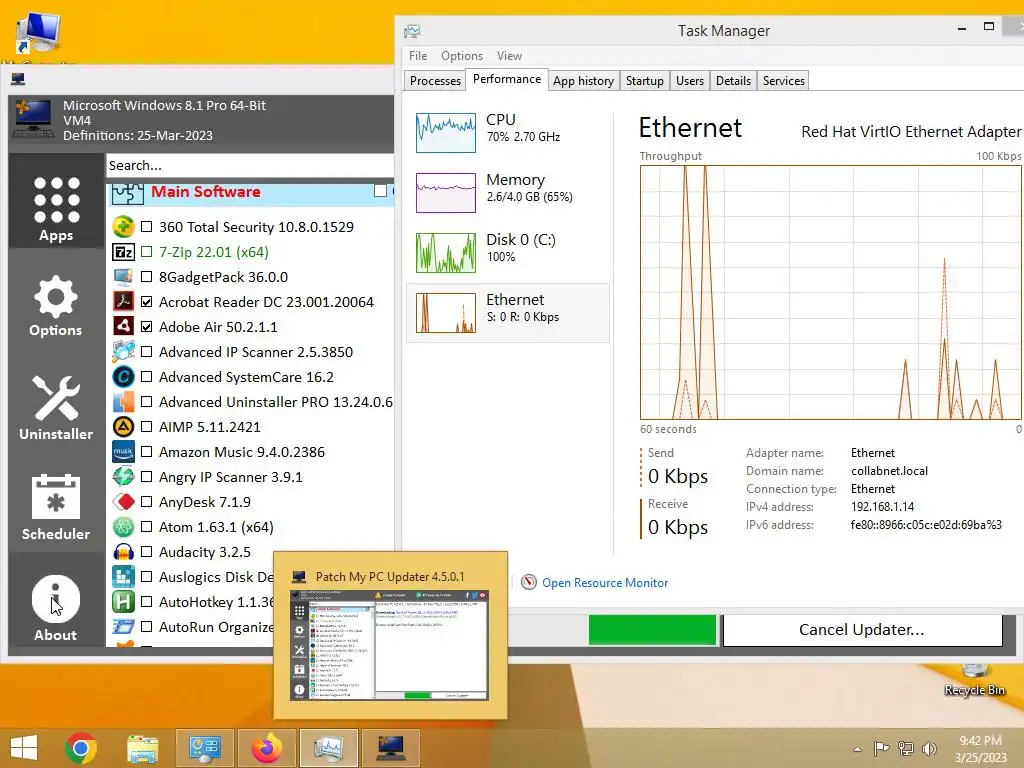The image size is (1024, 768).
Task: Click the Angry IP Scanner icon
Action: pos(123,477)
